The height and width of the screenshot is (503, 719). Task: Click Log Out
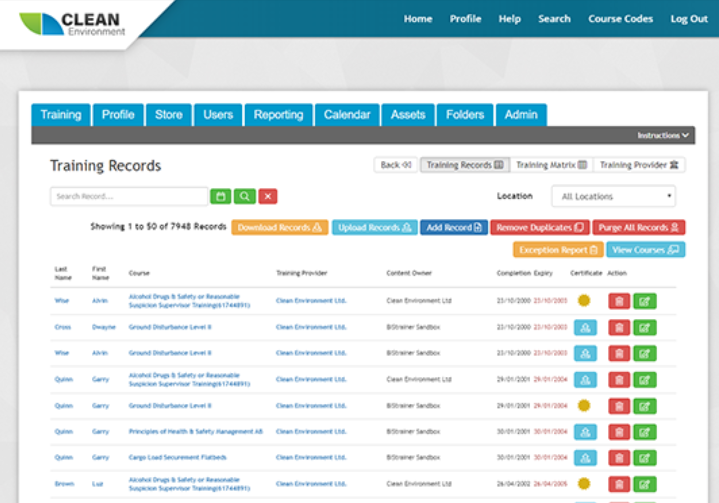pos(689,19)
